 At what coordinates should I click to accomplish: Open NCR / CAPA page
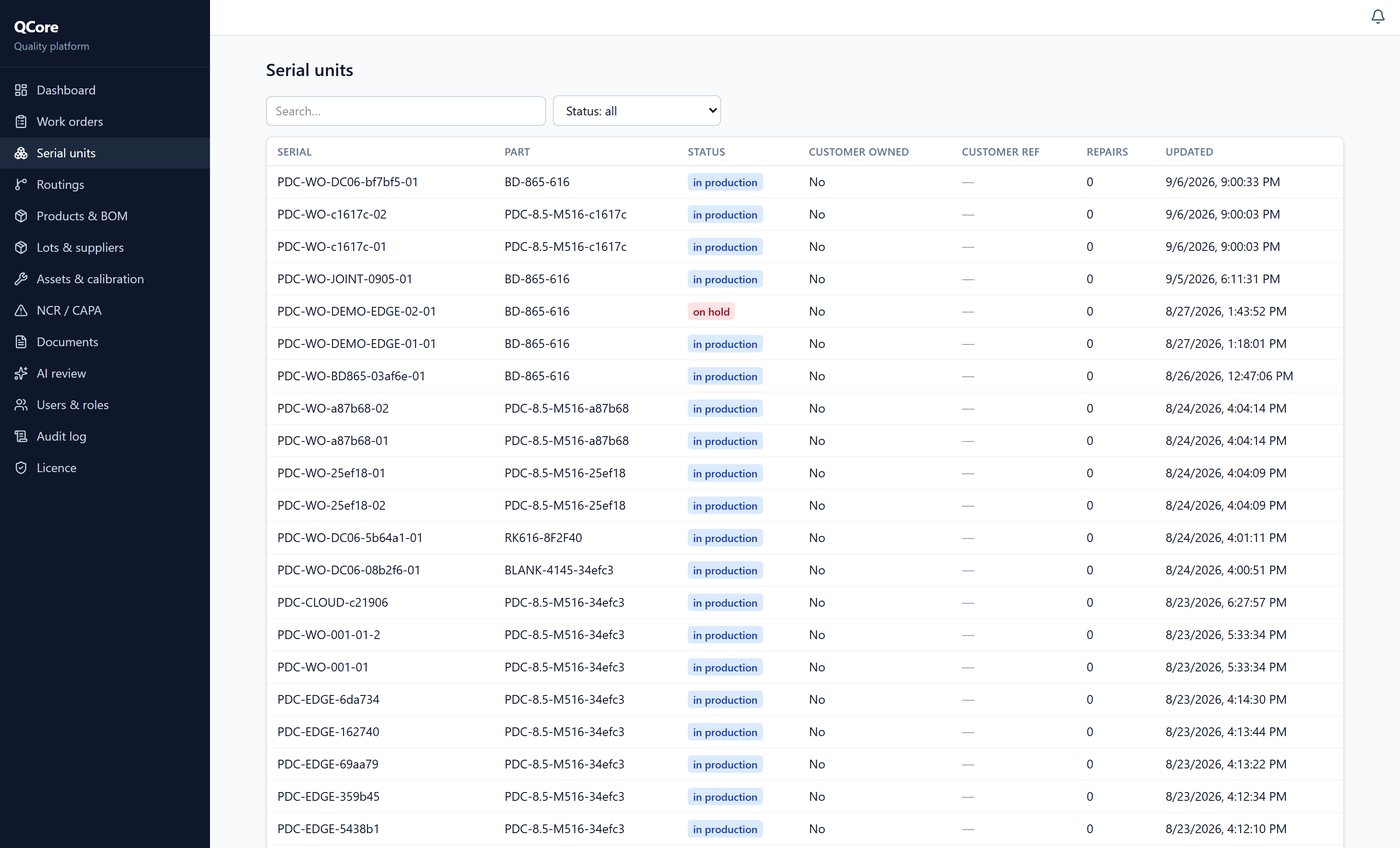(x=105, y=311)
